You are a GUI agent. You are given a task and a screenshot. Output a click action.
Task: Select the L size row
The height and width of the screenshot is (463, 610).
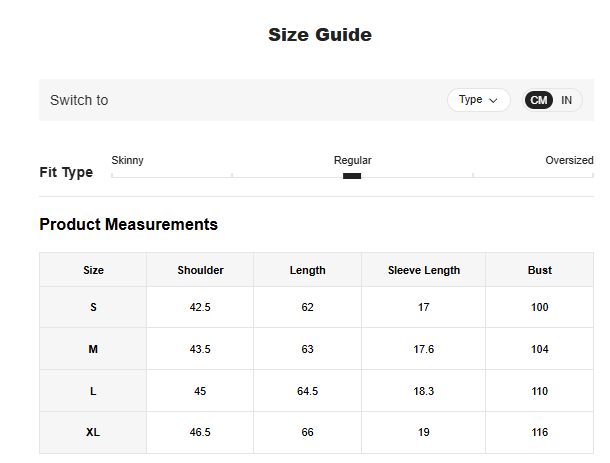[x=93, y=391]
